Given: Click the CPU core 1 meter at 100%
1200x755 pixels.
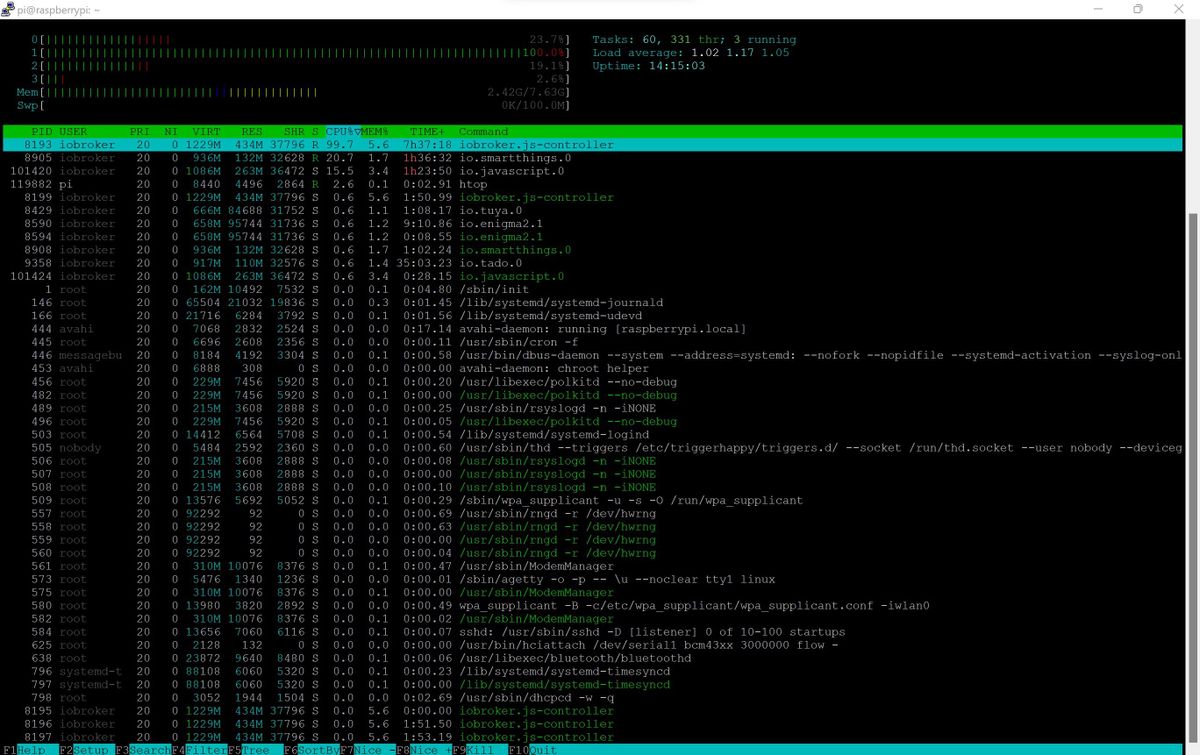Looking at the screenshot, I should click(301, 53).
